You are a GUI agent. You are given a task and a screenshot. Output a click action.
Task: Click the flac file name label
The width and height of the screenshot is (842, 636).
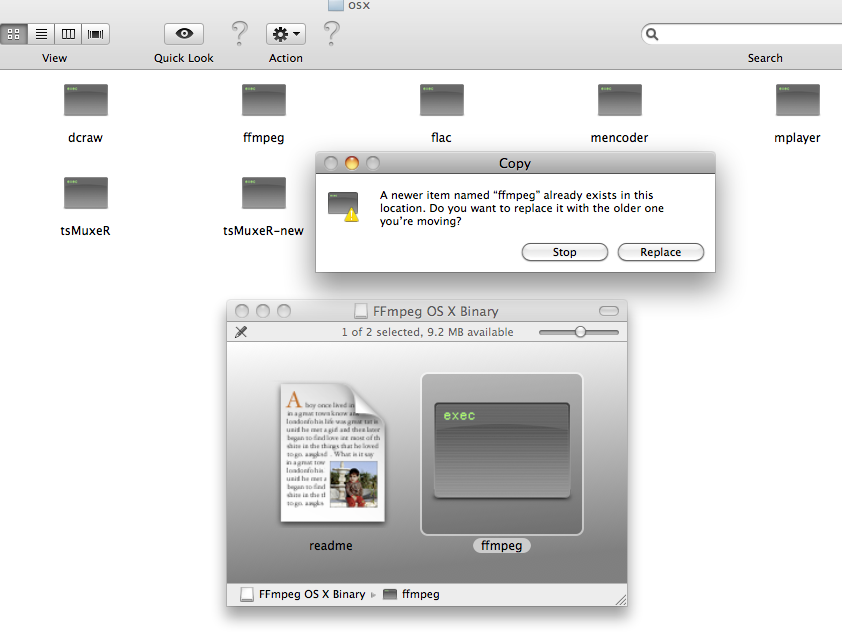tap(441, 138)
